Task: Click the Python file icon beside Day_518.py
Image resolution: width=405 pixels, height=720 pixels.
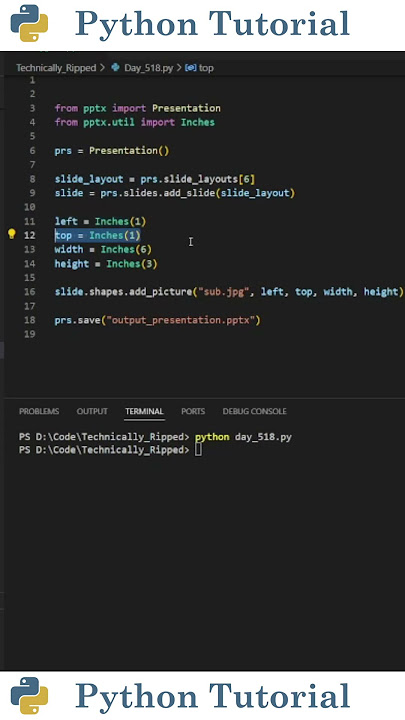Action: (x=115, y=68)
